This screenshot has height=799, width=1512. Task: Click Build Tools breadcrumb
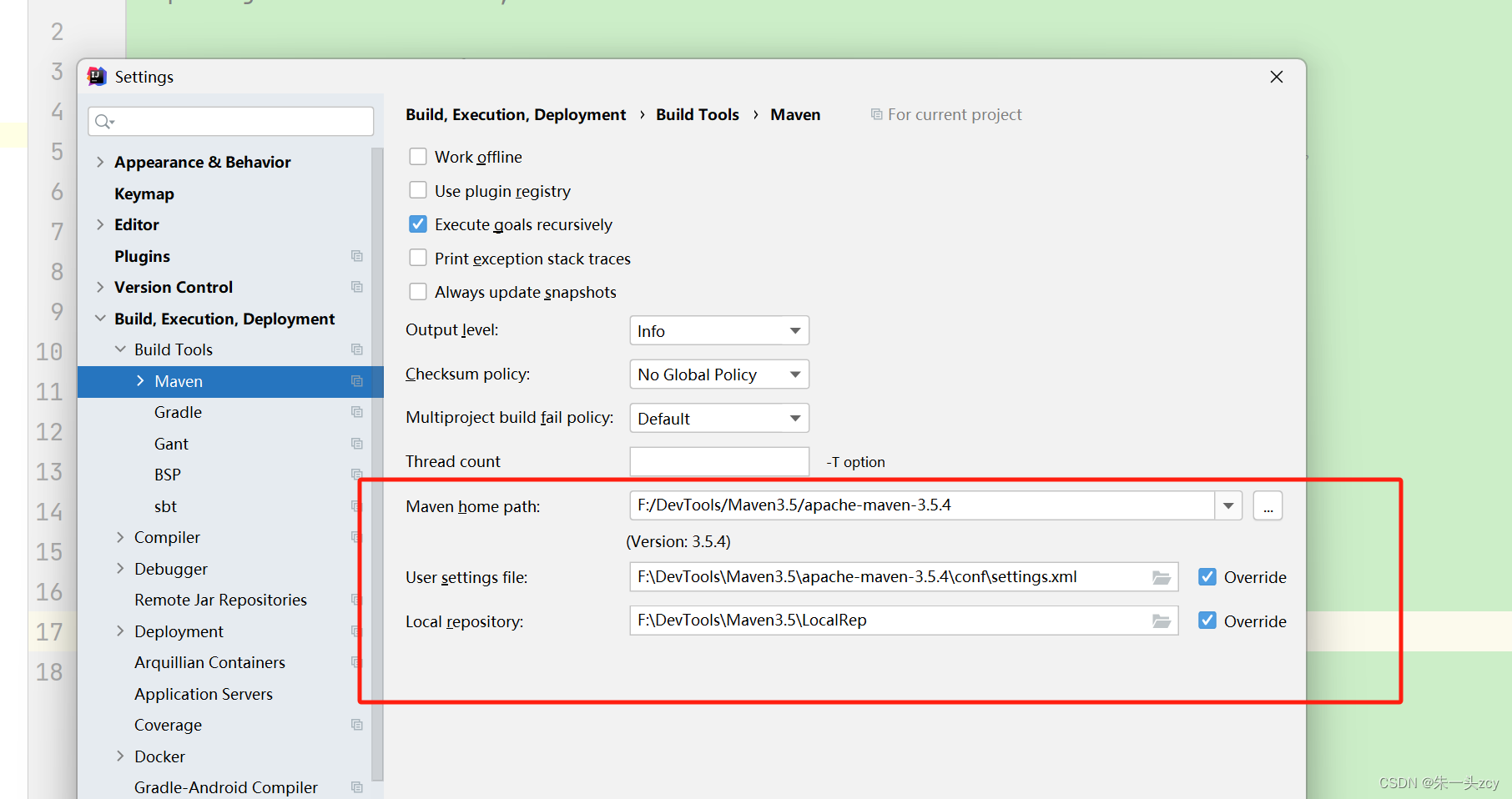point(698,114)
